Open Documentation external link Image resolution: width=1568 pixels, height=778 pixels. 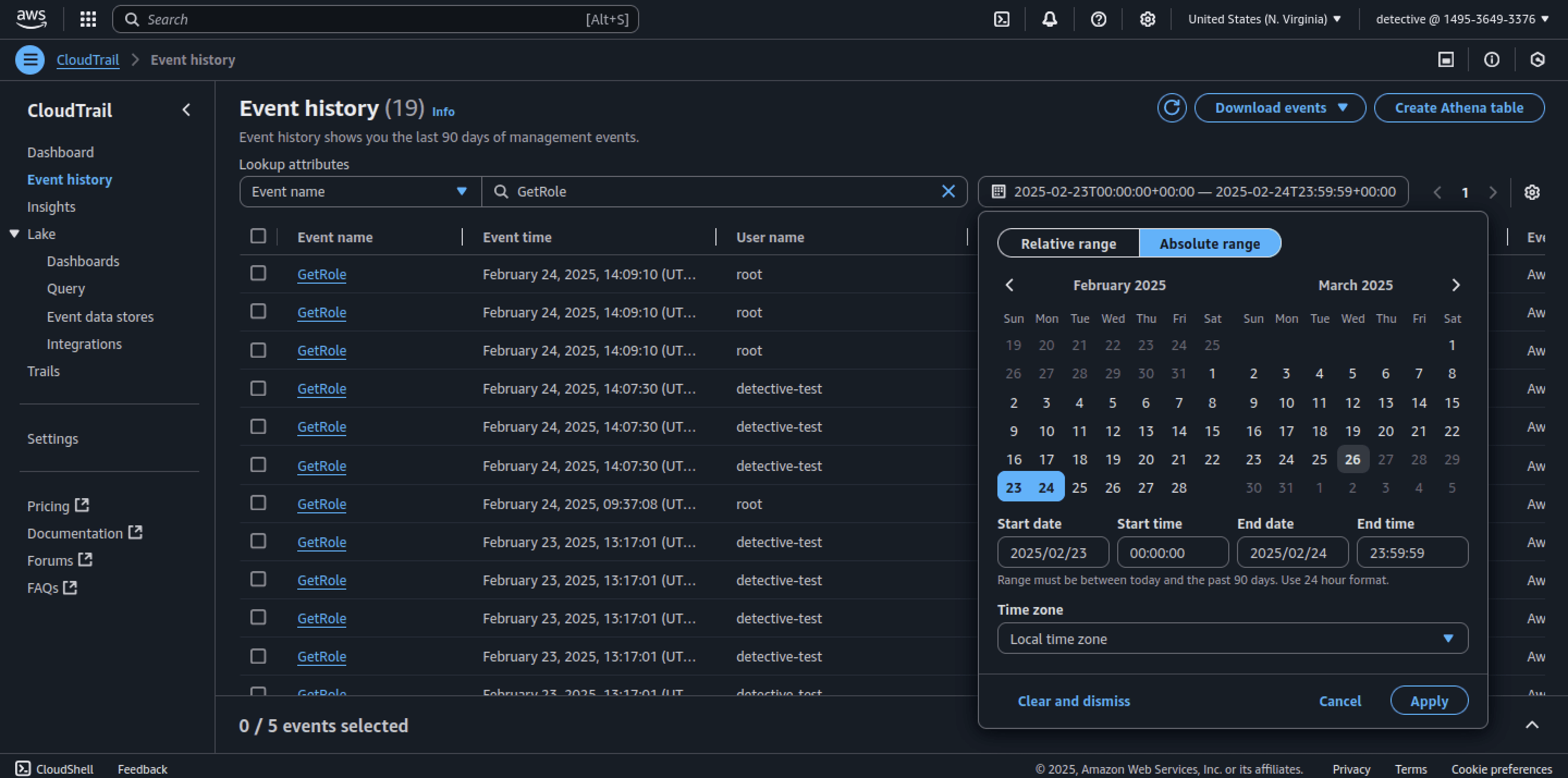point(84,534)
